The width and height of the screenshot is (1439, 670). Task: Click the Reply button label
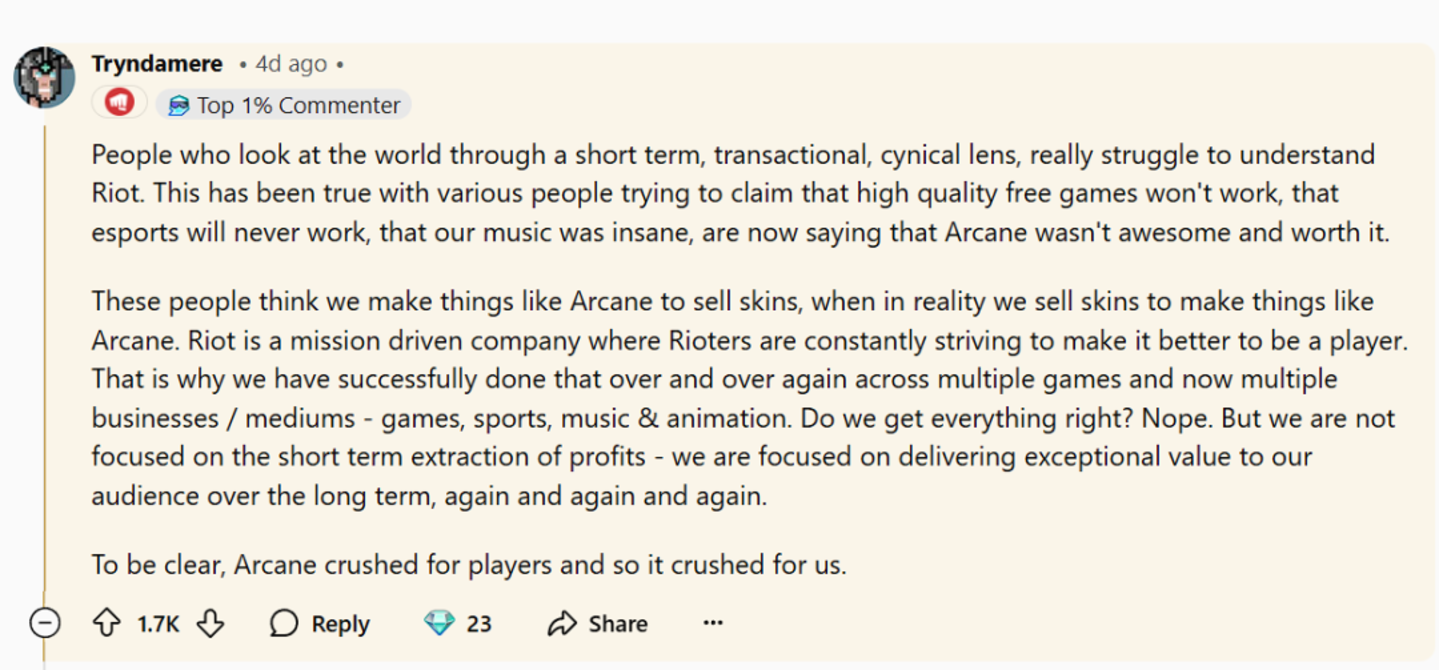pyautogui.click(x=340, y=624)
